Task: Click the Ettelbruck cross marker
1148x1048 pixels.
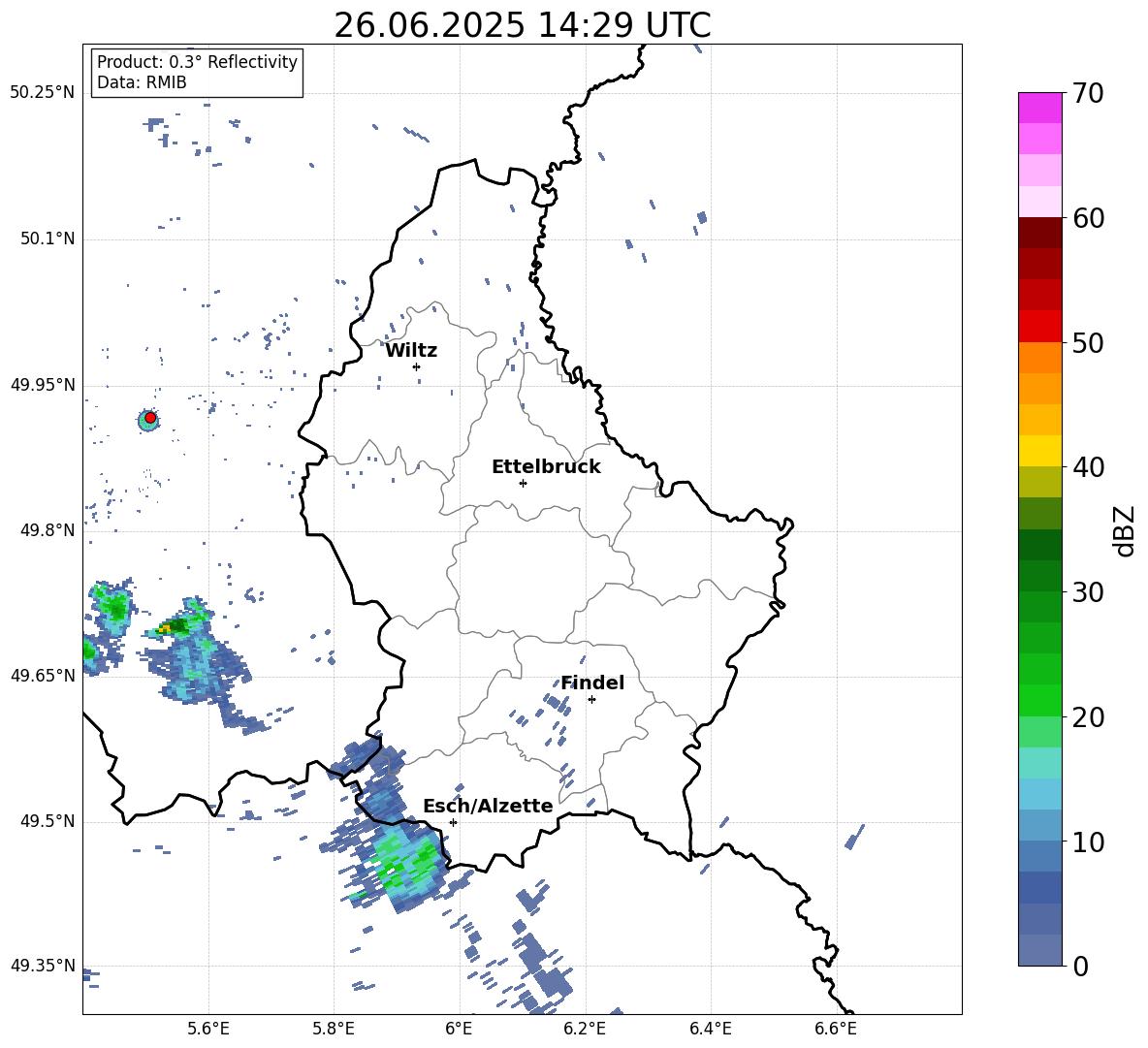Action: point(523,483)
